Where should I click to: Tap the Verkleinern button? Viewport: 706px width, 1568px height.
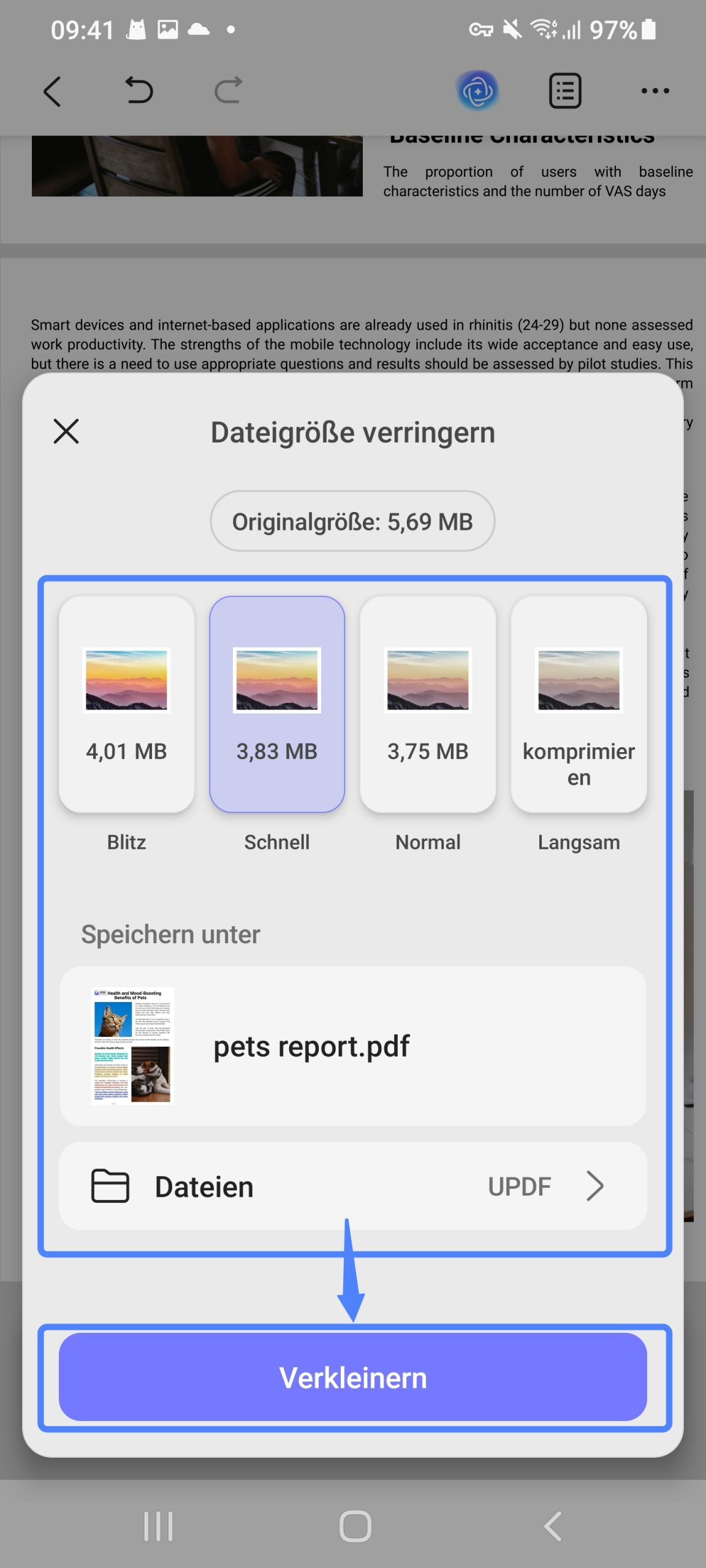pos(353,1377)
